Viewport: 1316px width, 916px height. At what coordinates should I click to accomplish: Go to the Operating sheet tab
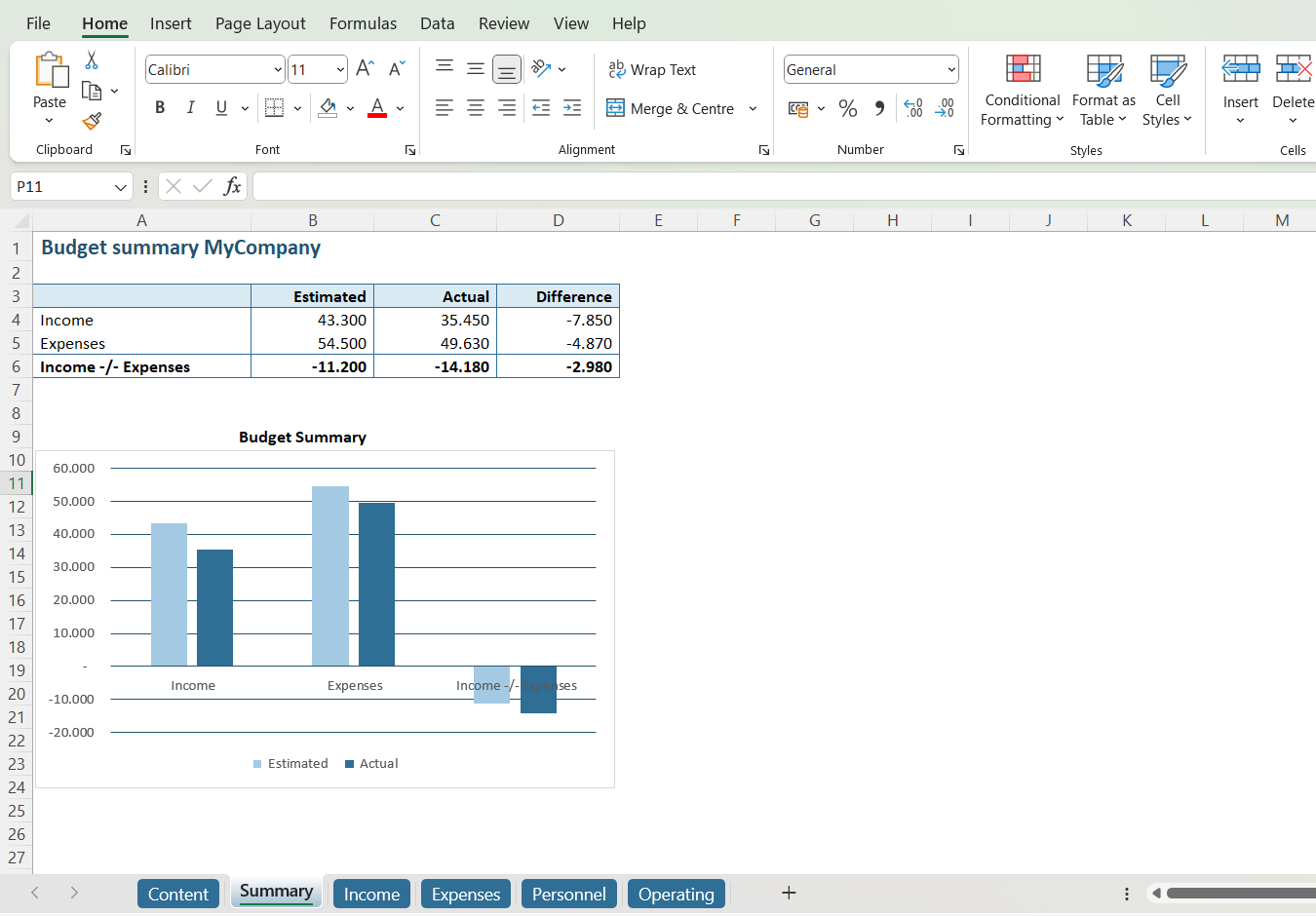pos(677,894)
